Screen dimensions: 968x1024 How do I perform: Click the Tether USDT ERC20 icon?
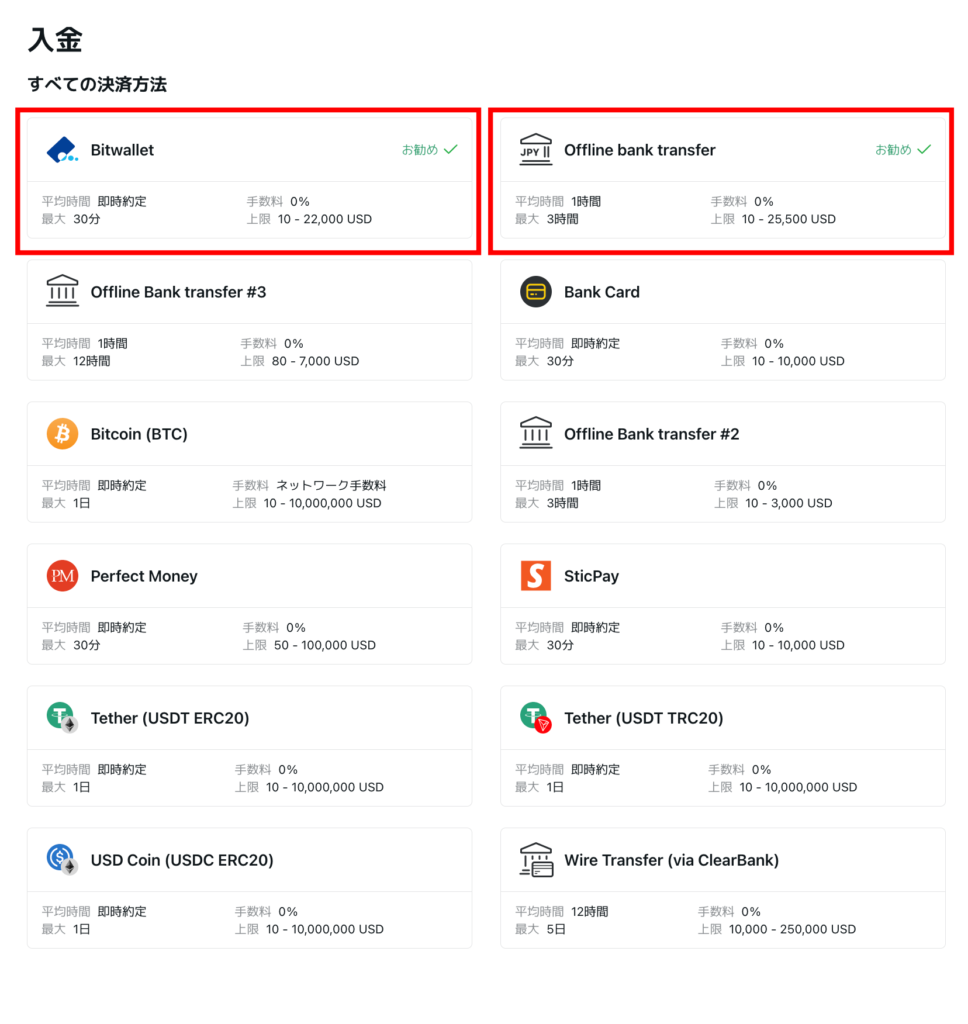coord(62,718)
